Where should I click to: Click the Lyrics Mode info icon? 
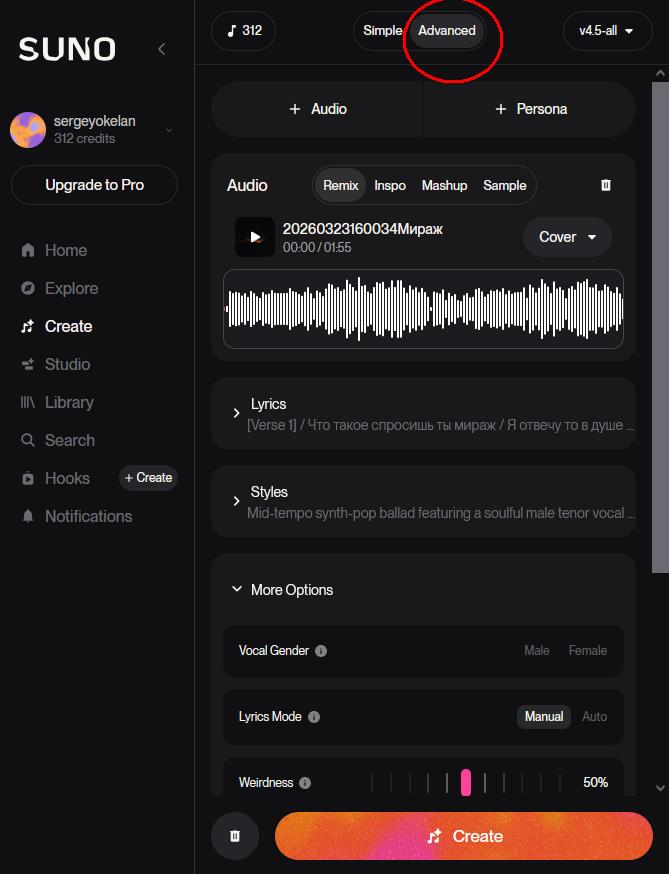click(314, 717)
